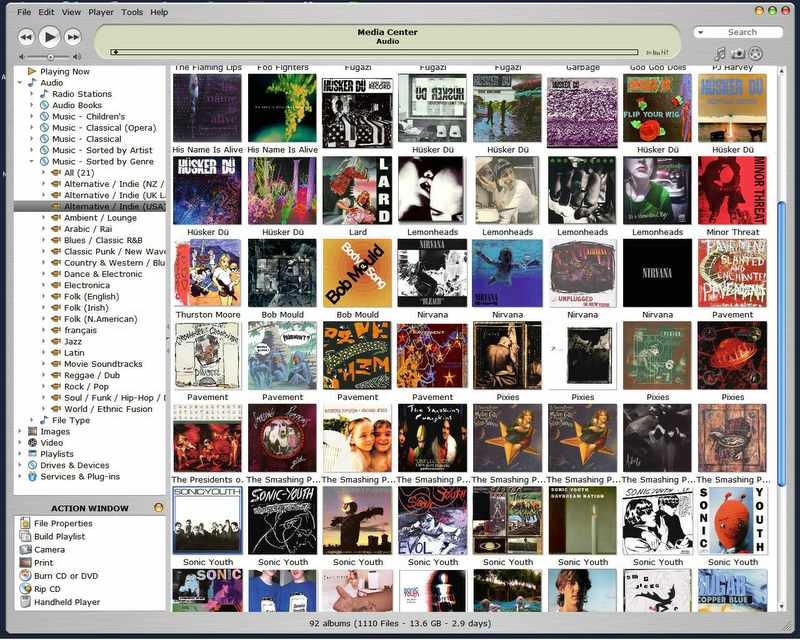This screenshot has width=800, height=640.
Task: Collapse Music - Sorted by Genre node
Action: 32,161
